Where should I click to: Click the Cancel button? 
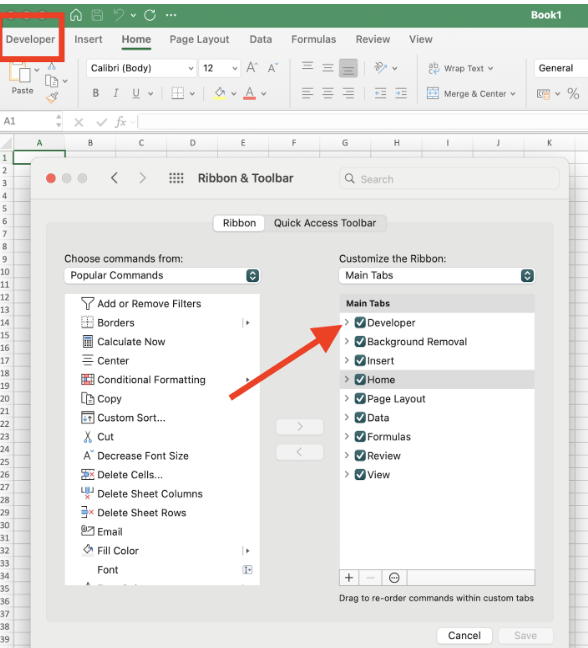[x=464, y=635]
